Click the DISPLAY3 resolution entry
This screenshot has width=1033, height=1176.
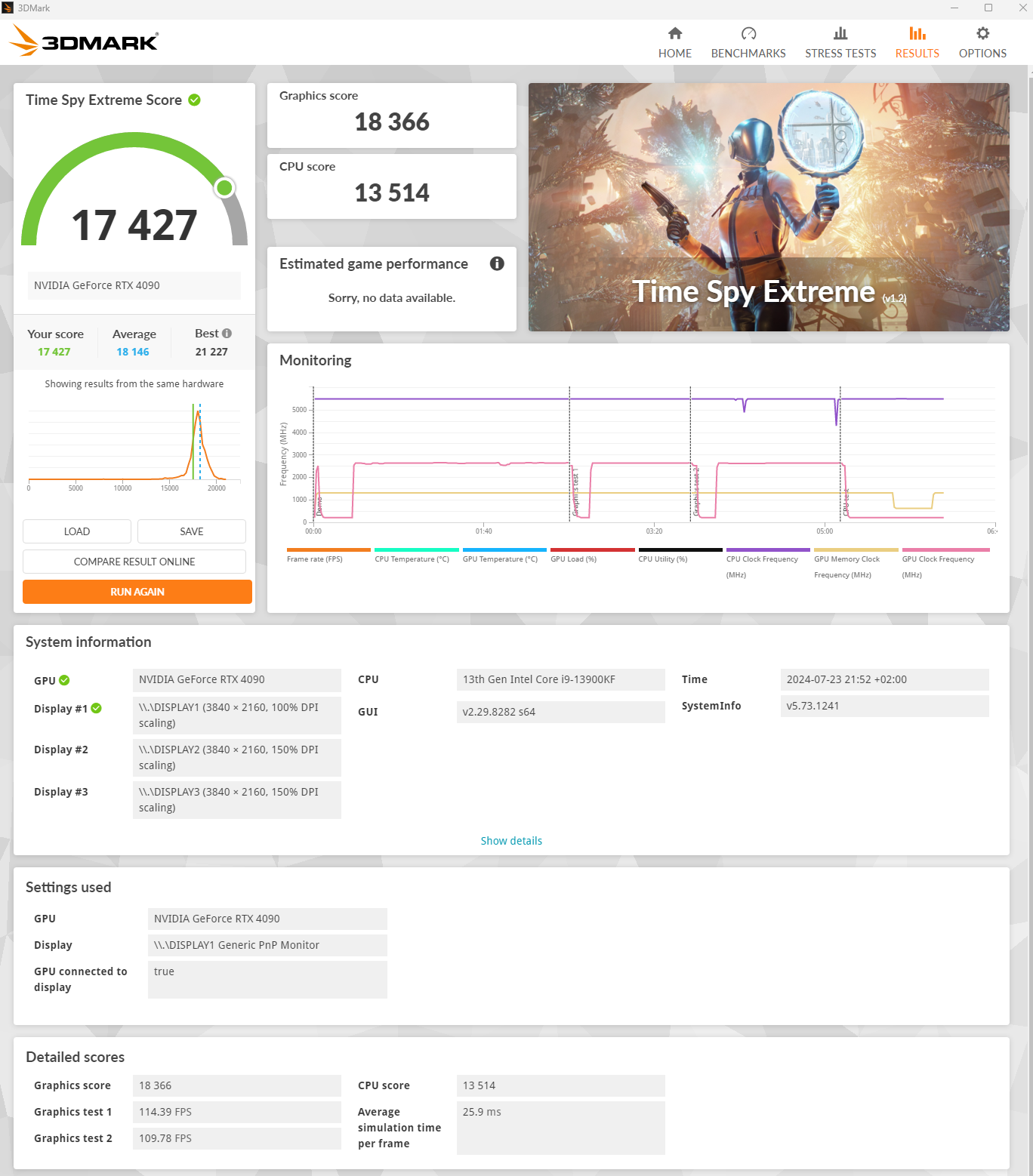click(x=237, y=799)
